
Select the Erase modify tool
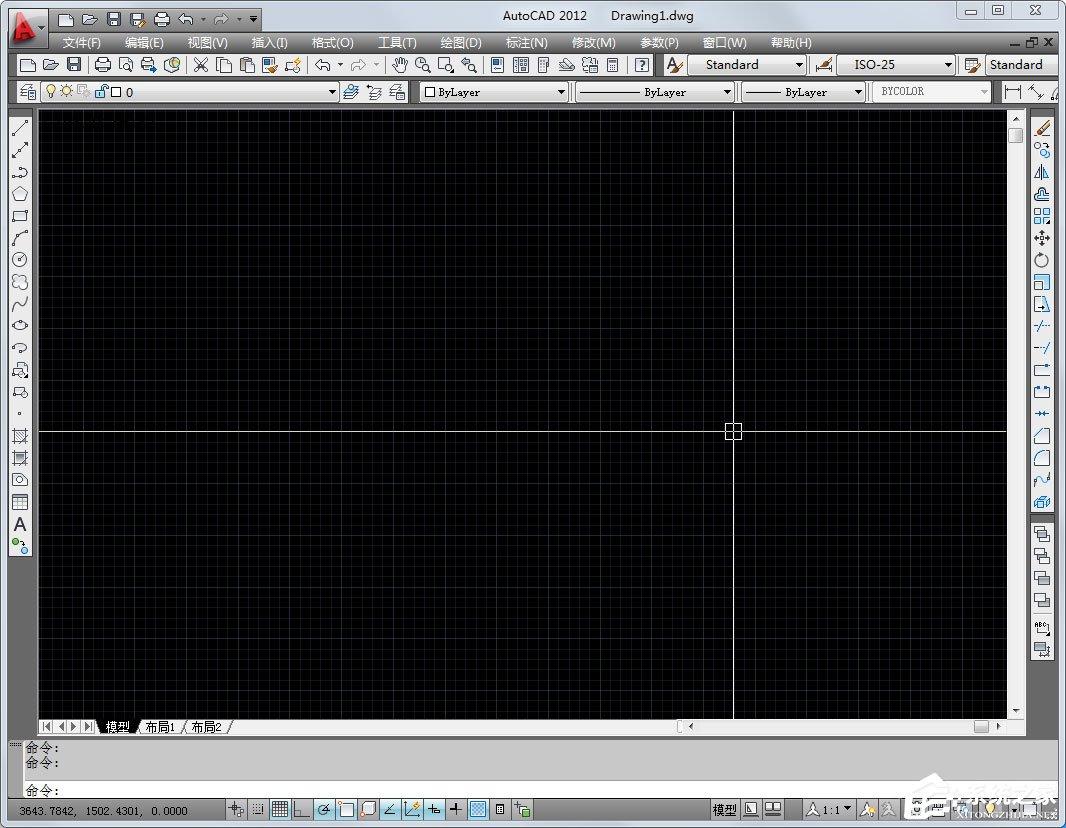1042,127
